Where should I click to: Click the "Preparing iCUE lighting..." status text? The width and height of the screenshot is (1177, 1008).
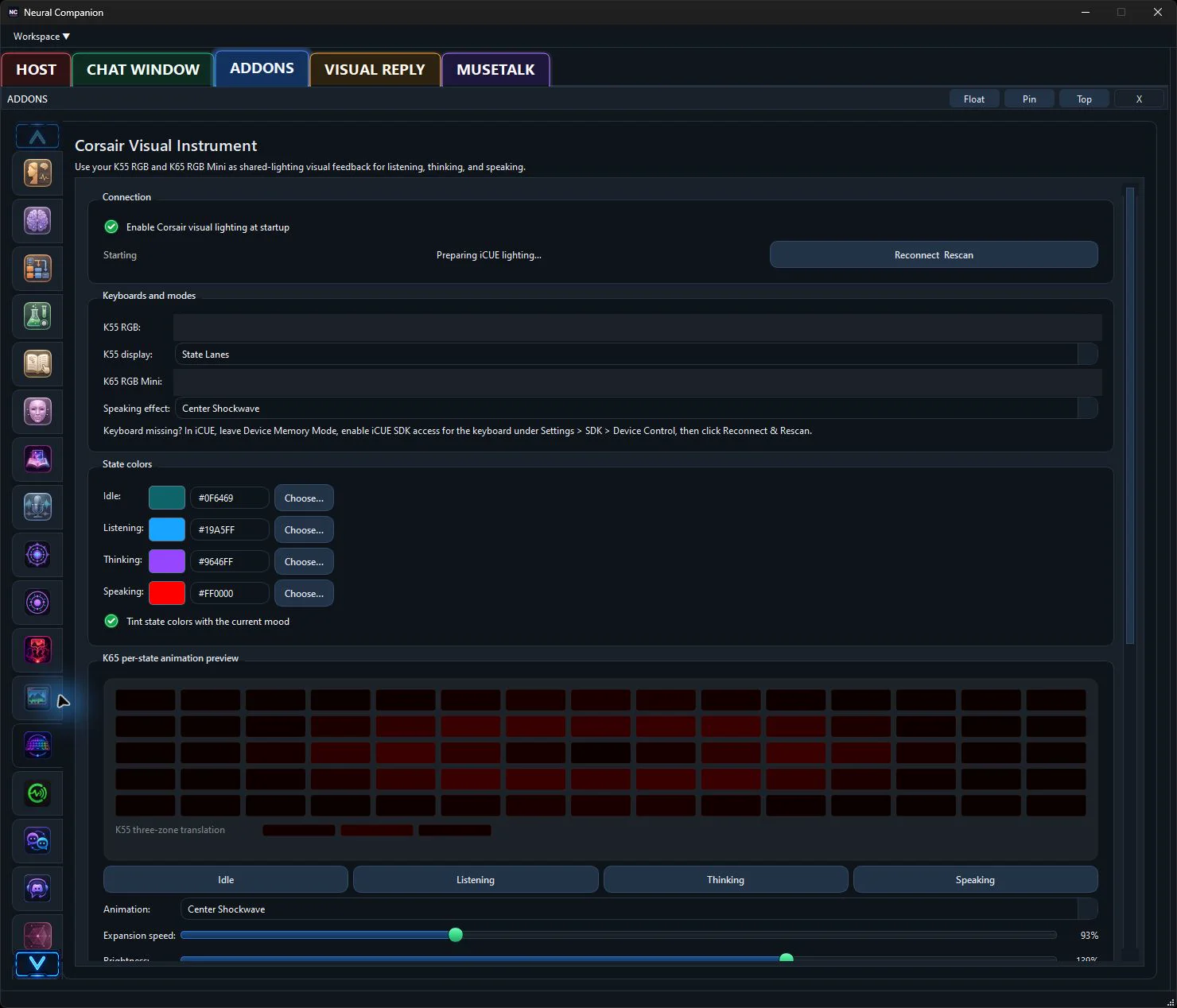(488, 255)
